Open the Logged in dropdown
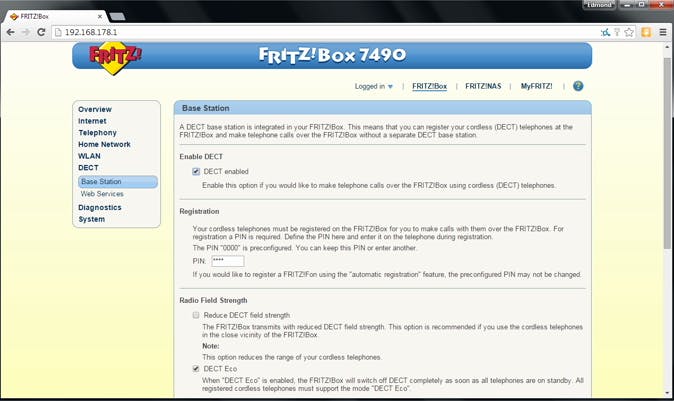This screenshot has height=401, width=674. [x=374, y=86]
